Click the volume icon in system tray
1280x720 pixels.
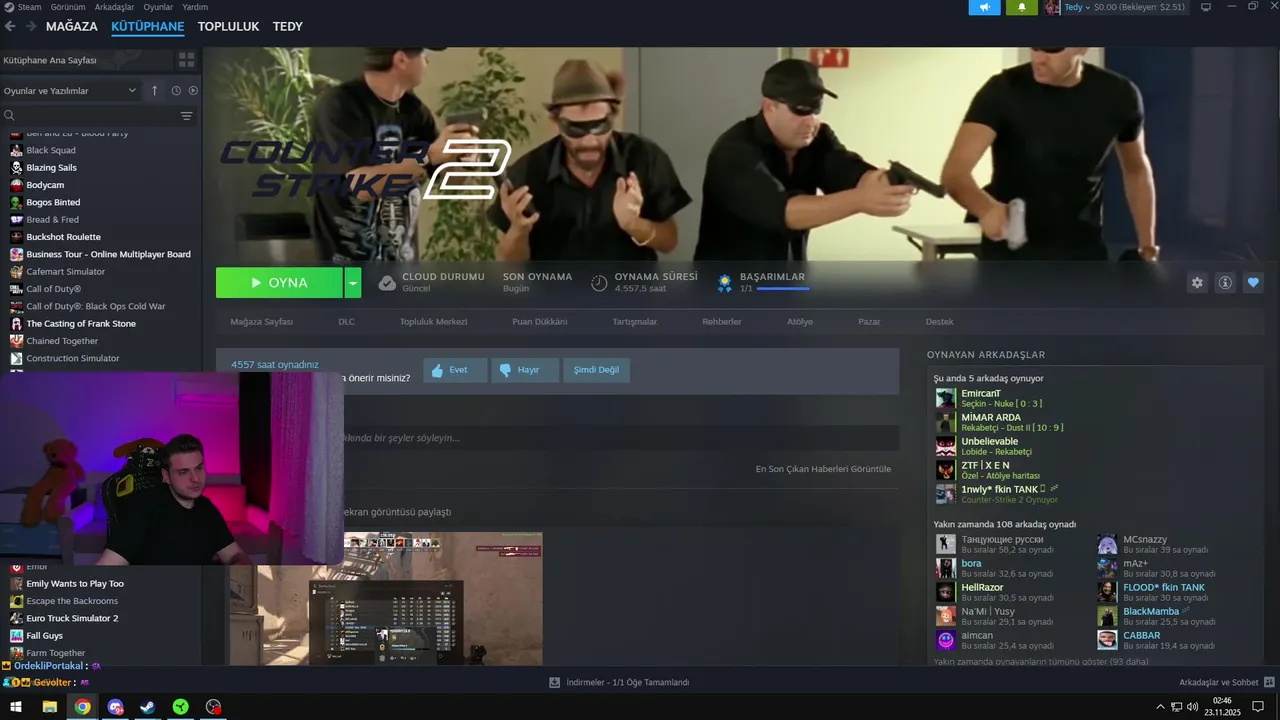[1192, 707]
